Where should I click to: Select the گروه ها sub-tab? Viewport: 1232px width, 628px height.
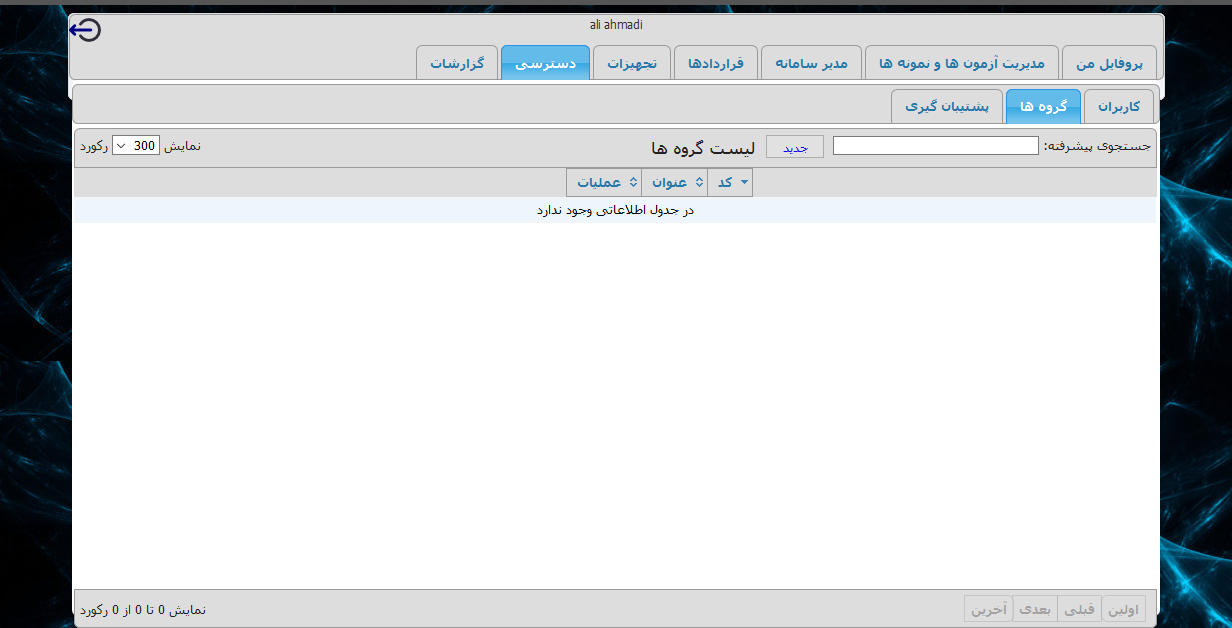pyautogui.click(x=1043, y=106)
